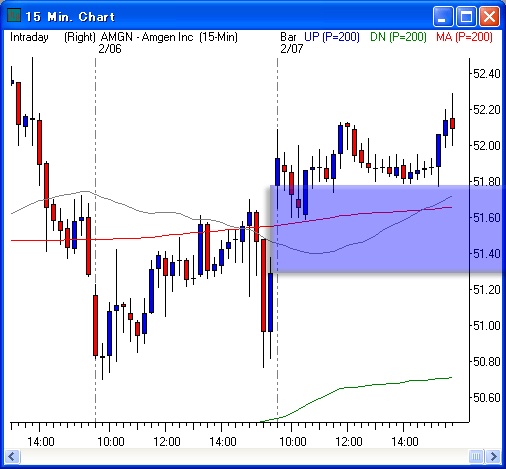
Task: Click the 15 Min. Chart title bar text
Action: pyautogui.click(x=70, y=17)
